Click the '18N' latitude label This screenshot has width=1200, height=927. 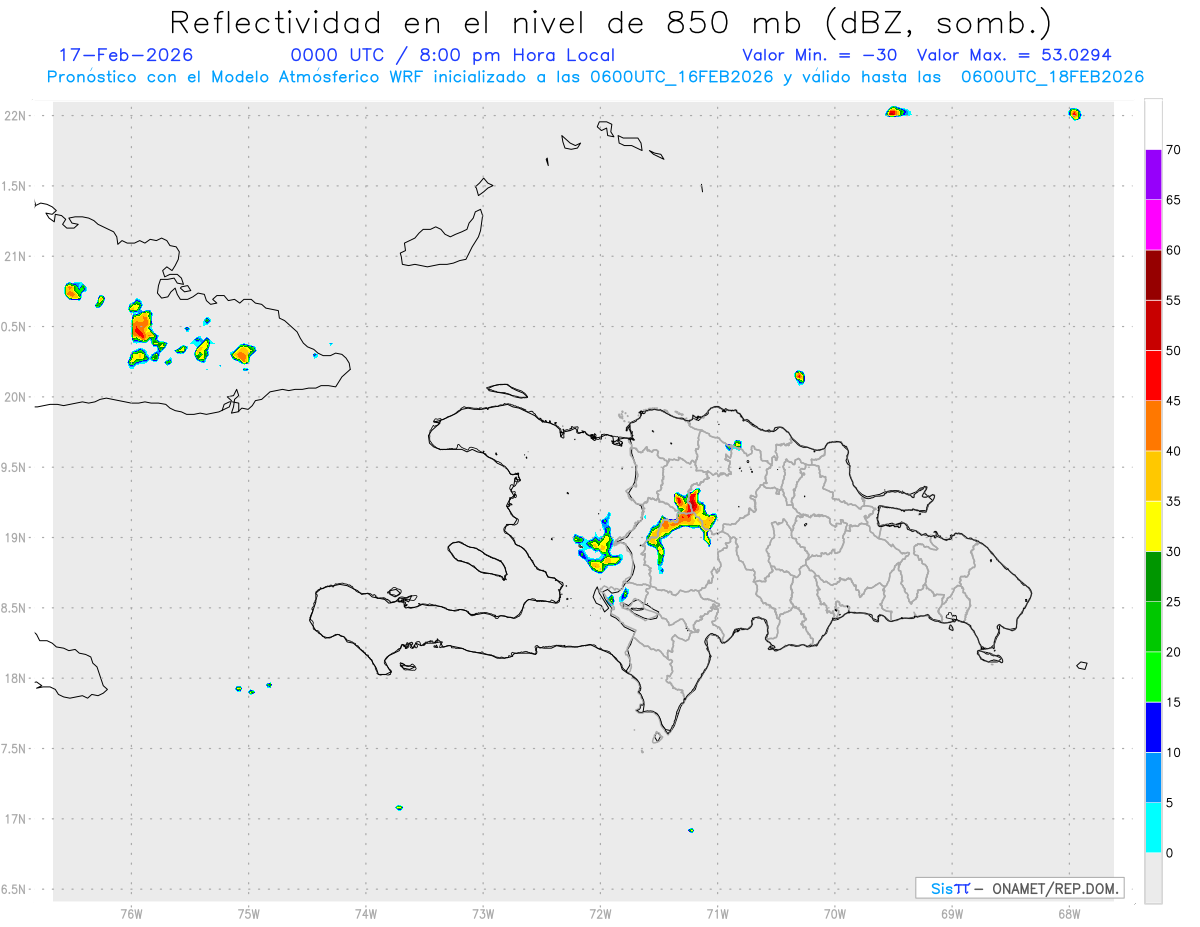click(x=15, y=678)
